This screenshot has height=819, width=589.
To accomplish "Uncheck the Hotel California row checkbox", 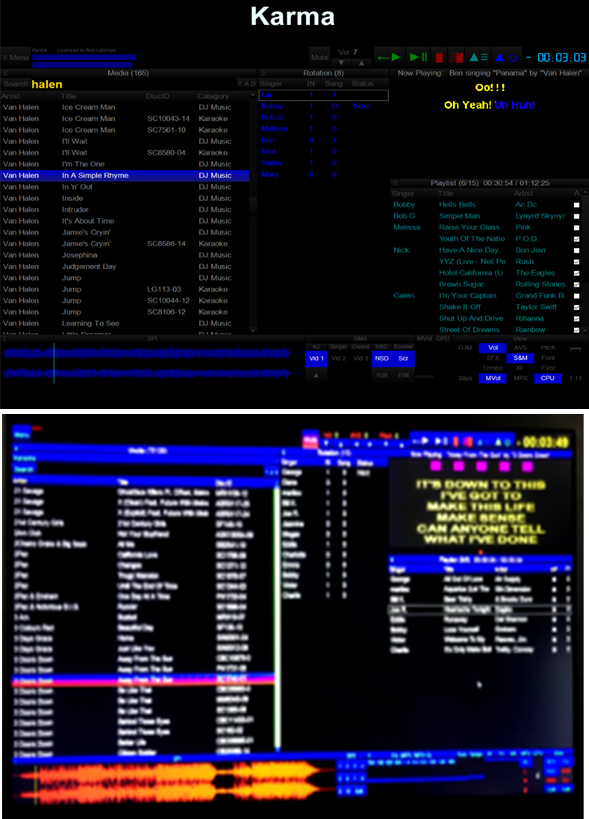I will pyautogui.click(x=576, y=273).
